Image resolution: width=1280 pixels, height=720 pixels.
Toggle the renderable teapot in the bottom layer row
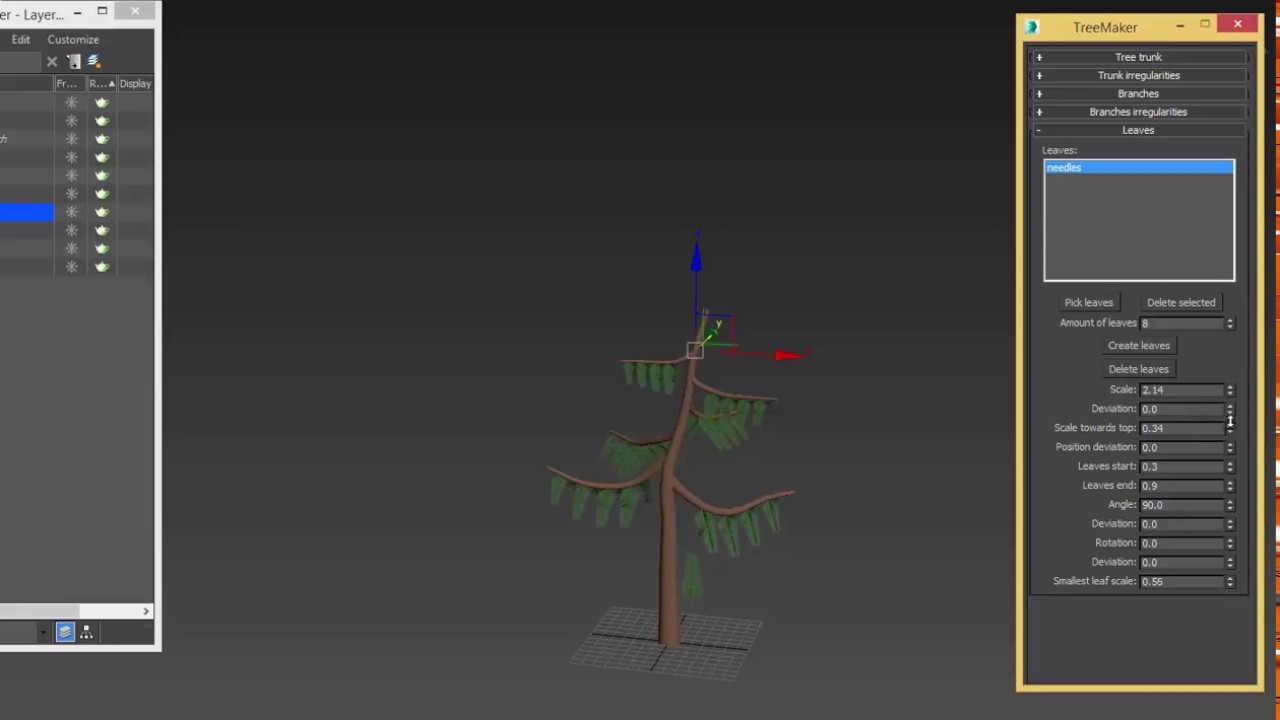101,267
